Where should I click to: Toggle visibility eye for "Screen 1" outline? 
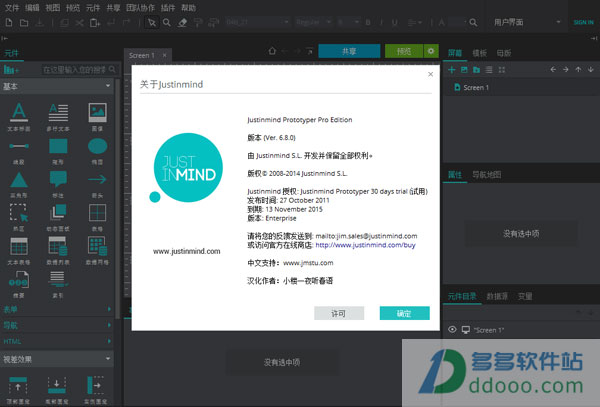click(452, 329)
